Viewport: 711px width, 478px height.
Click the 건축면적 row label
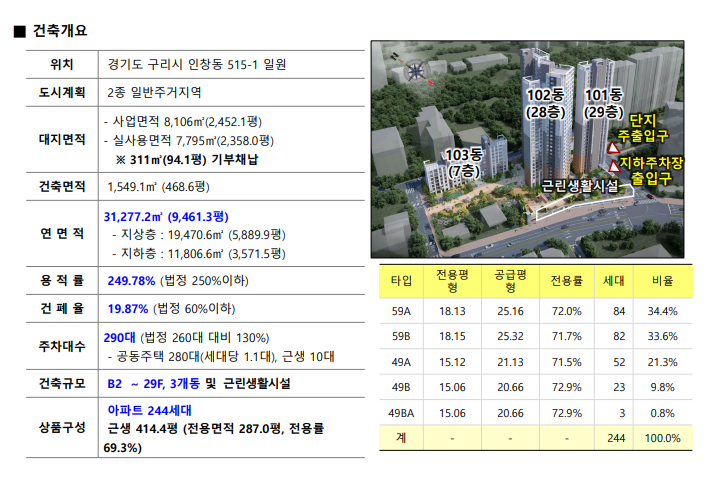(62, 186)
